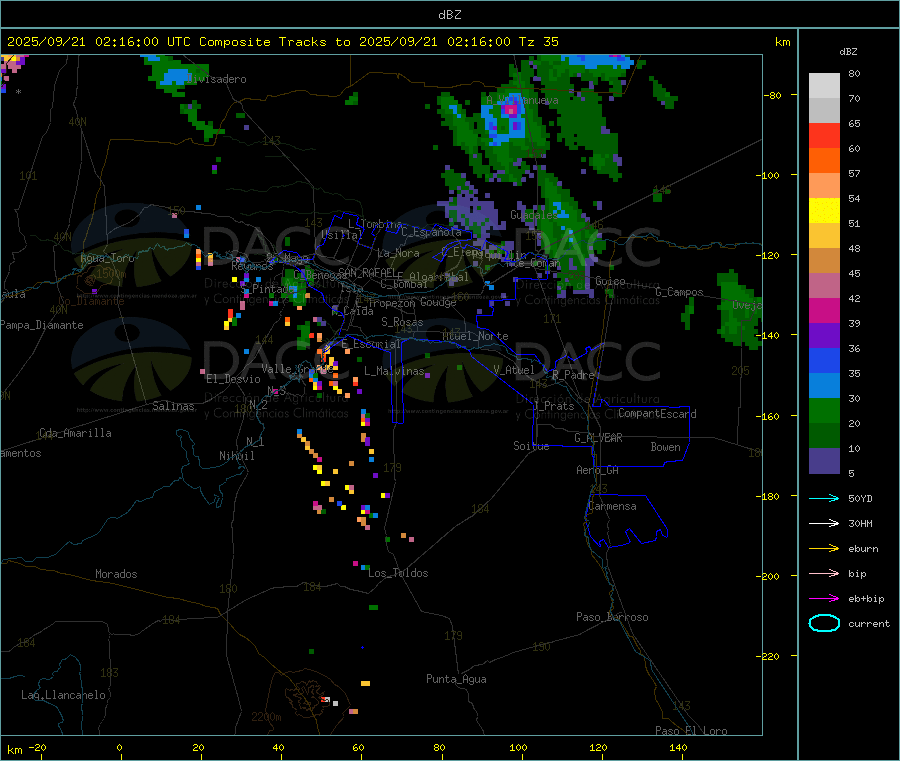Click the La_Nora place label
This screenshot has width=900, height=761.
pyautogui.click(x=398, y=253)
